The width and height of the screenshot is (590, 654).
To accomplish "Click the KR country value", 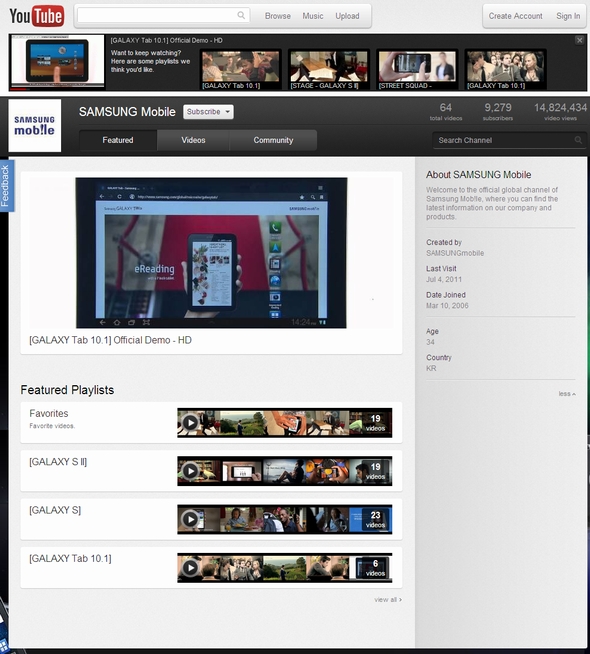I will 431,368.
